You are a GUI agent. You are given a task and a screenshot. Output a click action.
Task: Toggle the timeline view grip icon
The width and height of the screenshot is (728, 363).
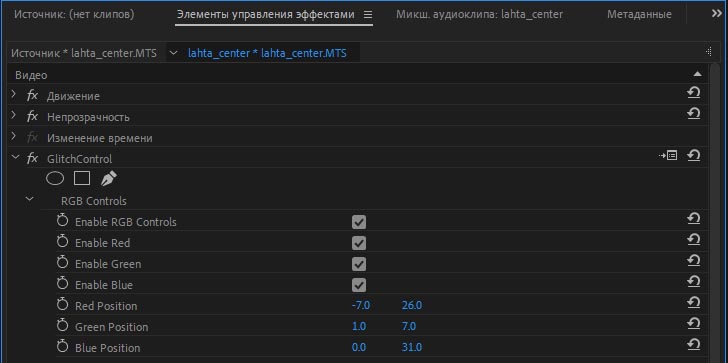coord(708,52)
